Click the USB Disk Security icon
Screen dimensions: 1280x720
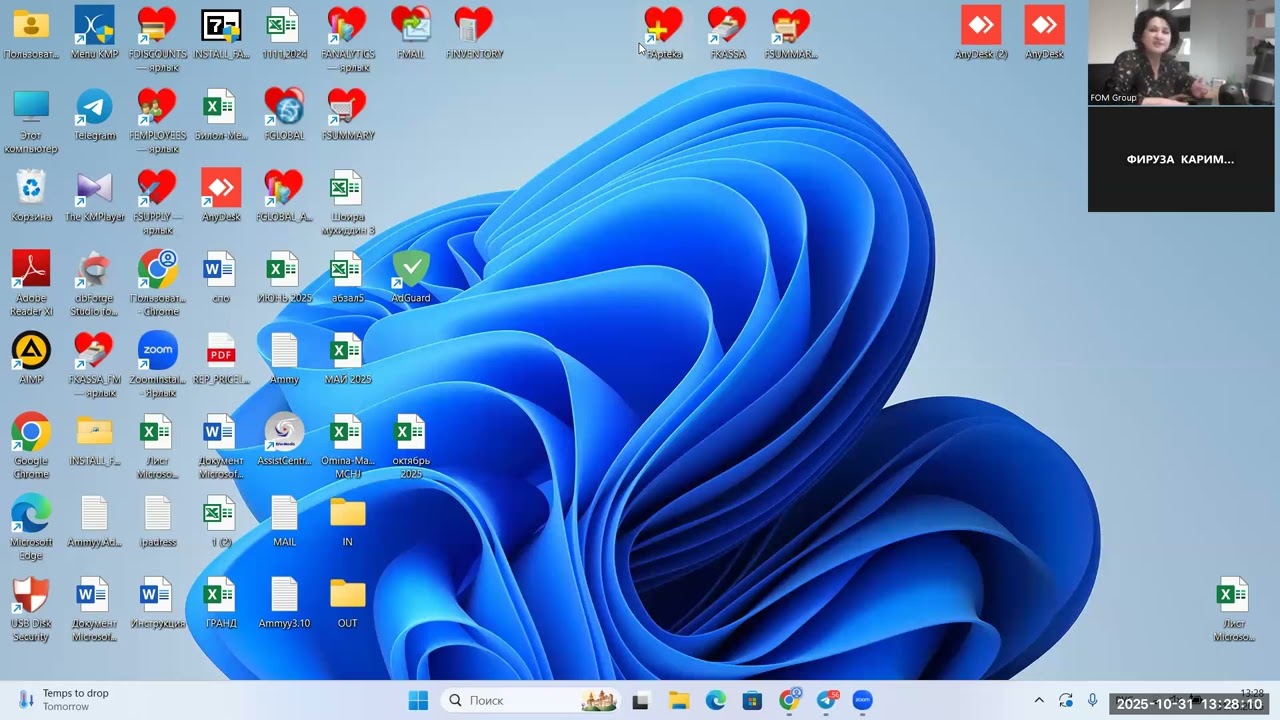31,609
